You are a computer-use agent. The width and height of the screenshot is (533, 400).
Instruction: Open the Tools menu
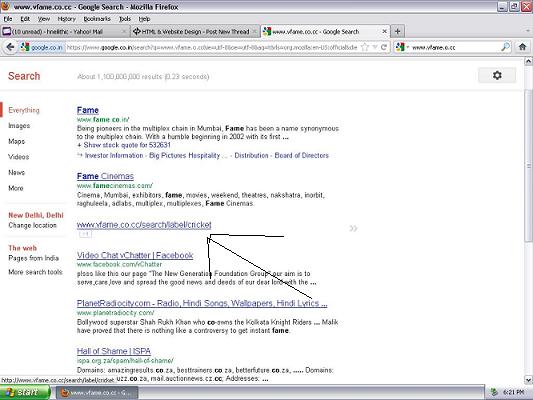tap(125, 19)
